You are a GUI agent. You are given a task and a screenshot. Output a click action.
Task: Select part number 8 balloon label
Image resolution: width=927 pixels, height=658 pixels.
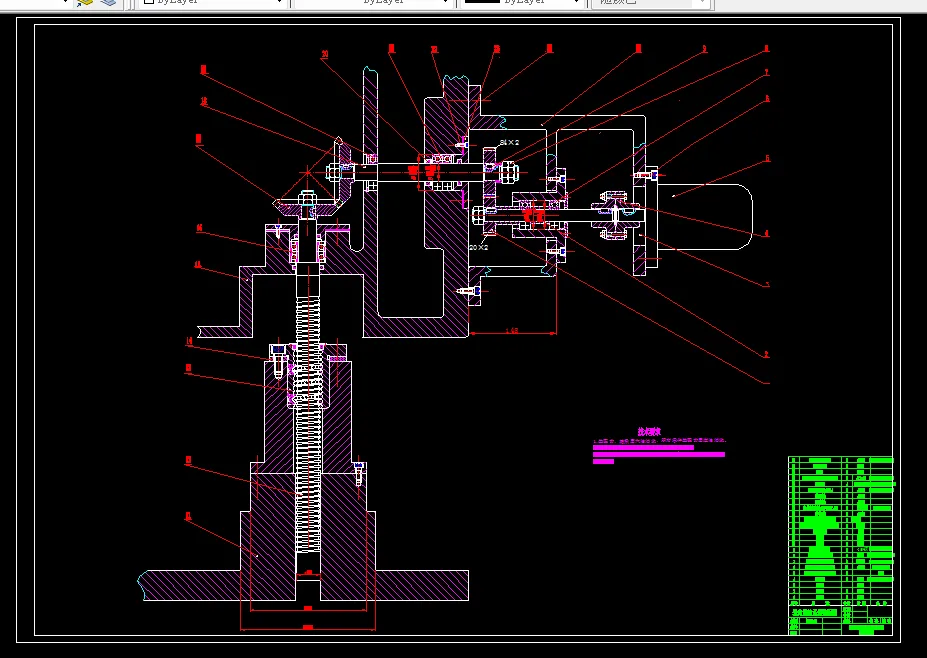click(x=767, y=48)
